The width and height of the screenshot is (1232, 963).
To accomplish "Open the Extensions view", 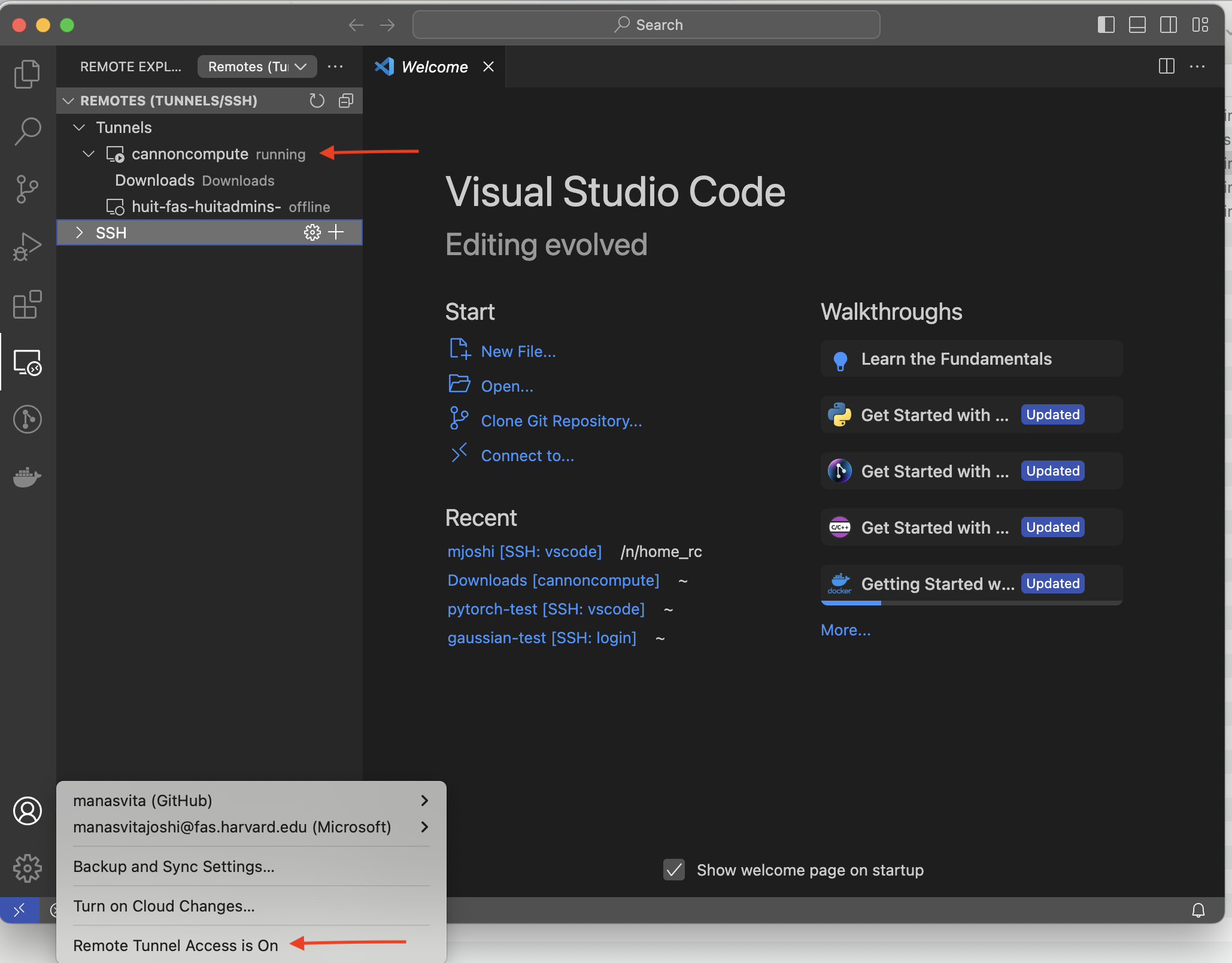I will click(x=27, y=305).
